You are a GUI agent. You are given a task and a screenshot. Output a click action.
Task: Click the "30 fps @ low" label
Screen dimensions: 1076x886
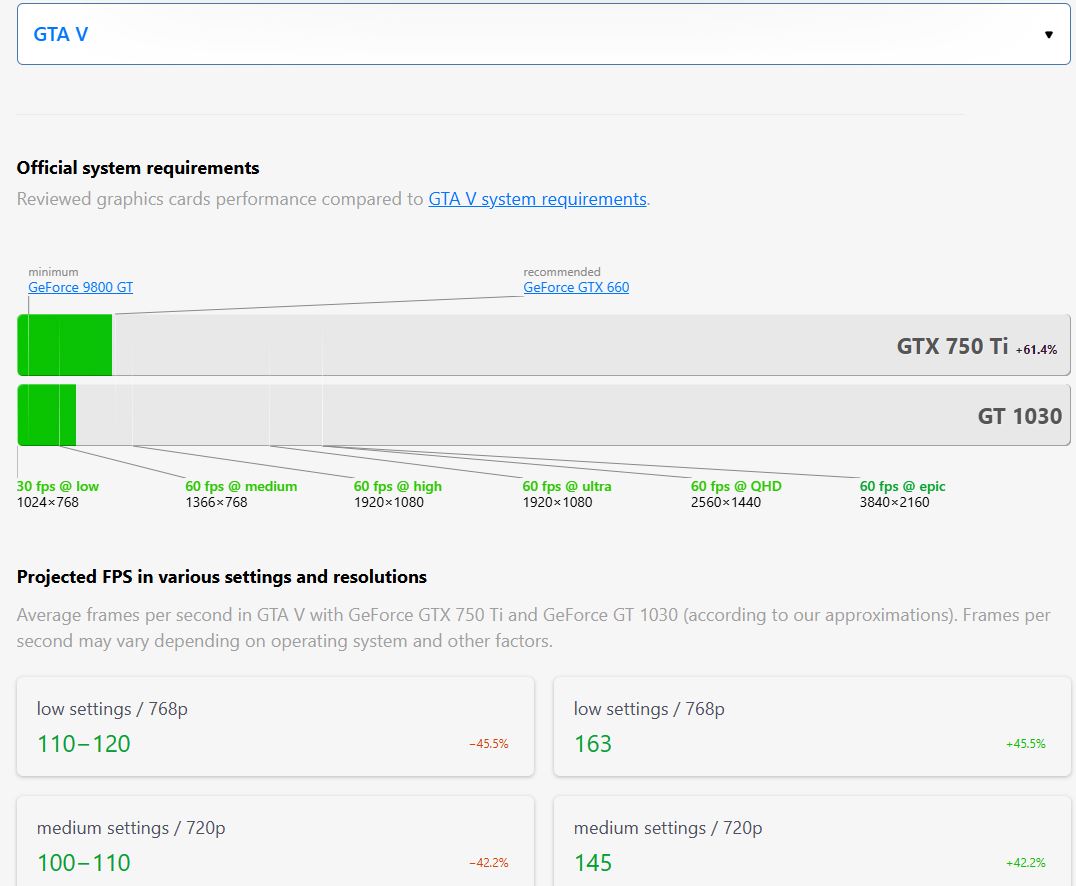(x=58, y=487)
